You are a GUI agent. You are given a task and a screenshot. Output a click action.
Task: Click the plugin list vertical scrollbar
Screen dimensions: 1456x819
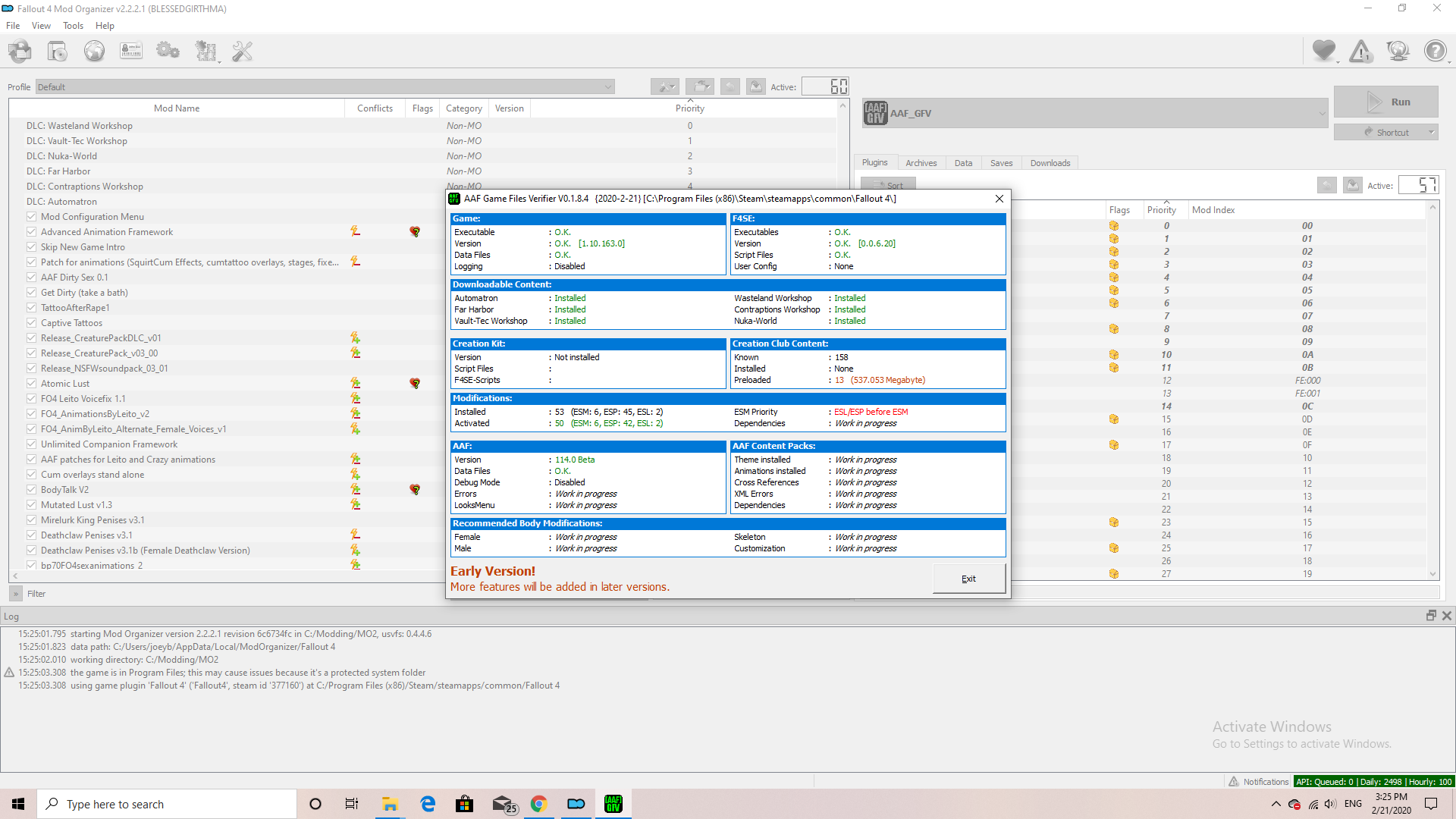click(1432, 390)
